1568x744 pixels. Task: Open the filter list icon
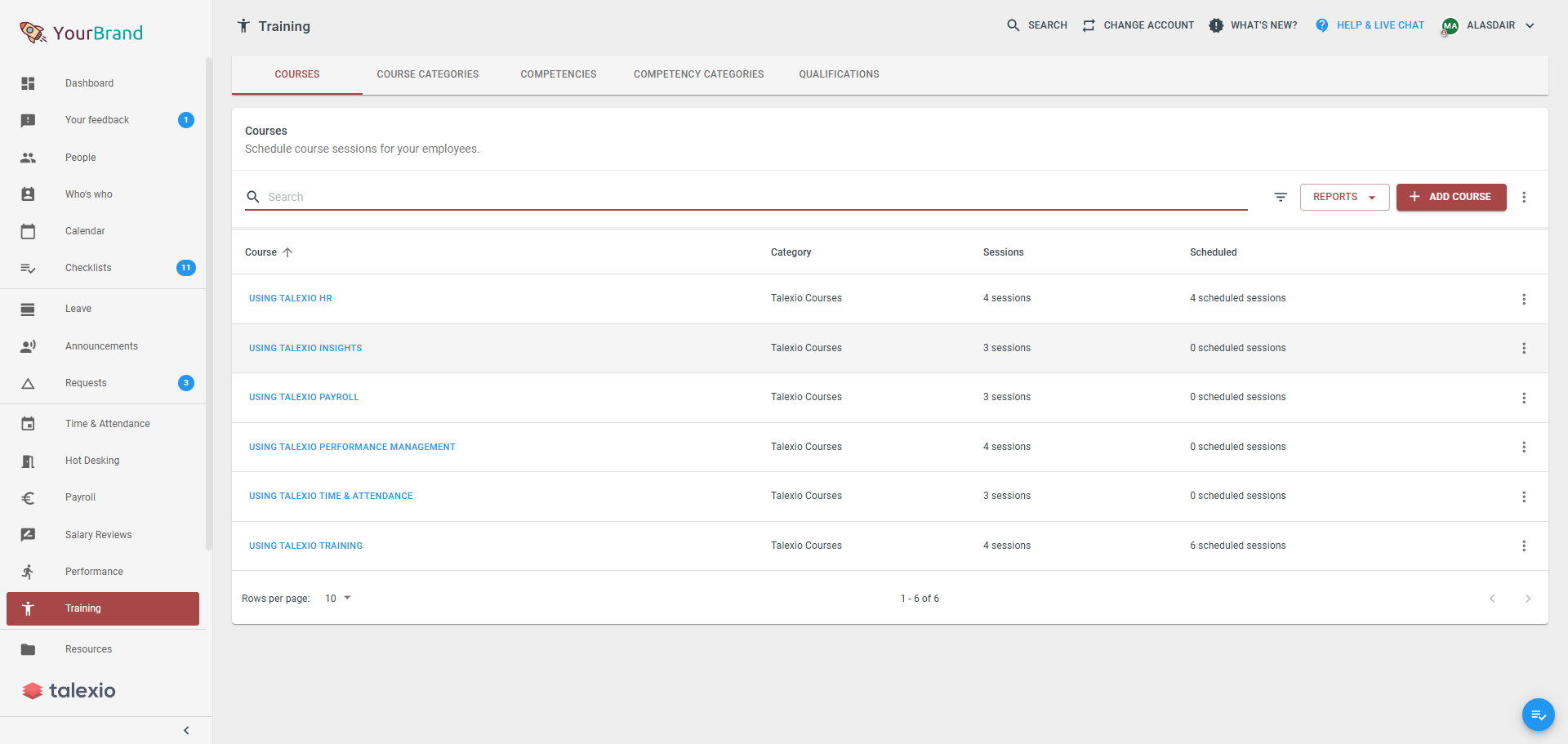(1281, 197)
